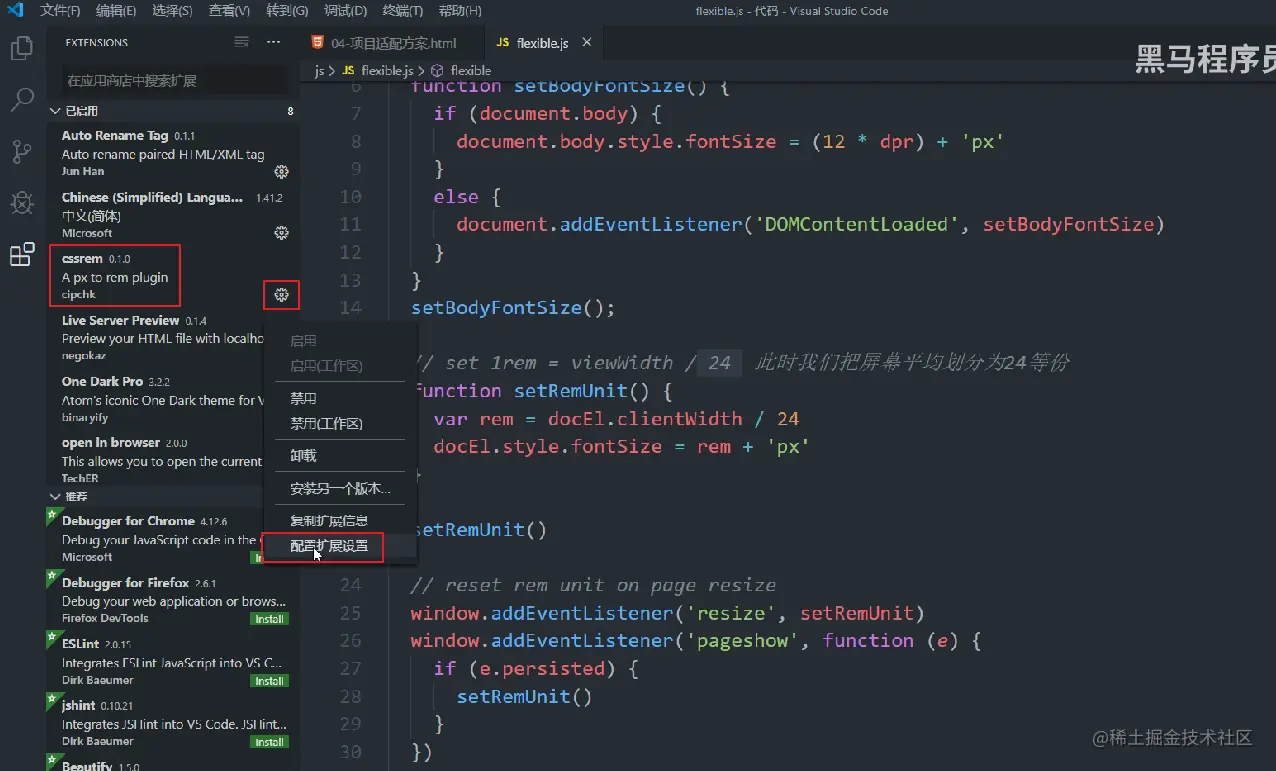The height and width of the screenshot is (771, 1276).
Task: Open the gear menu for Chinese language pack
Action: point(282,233)
